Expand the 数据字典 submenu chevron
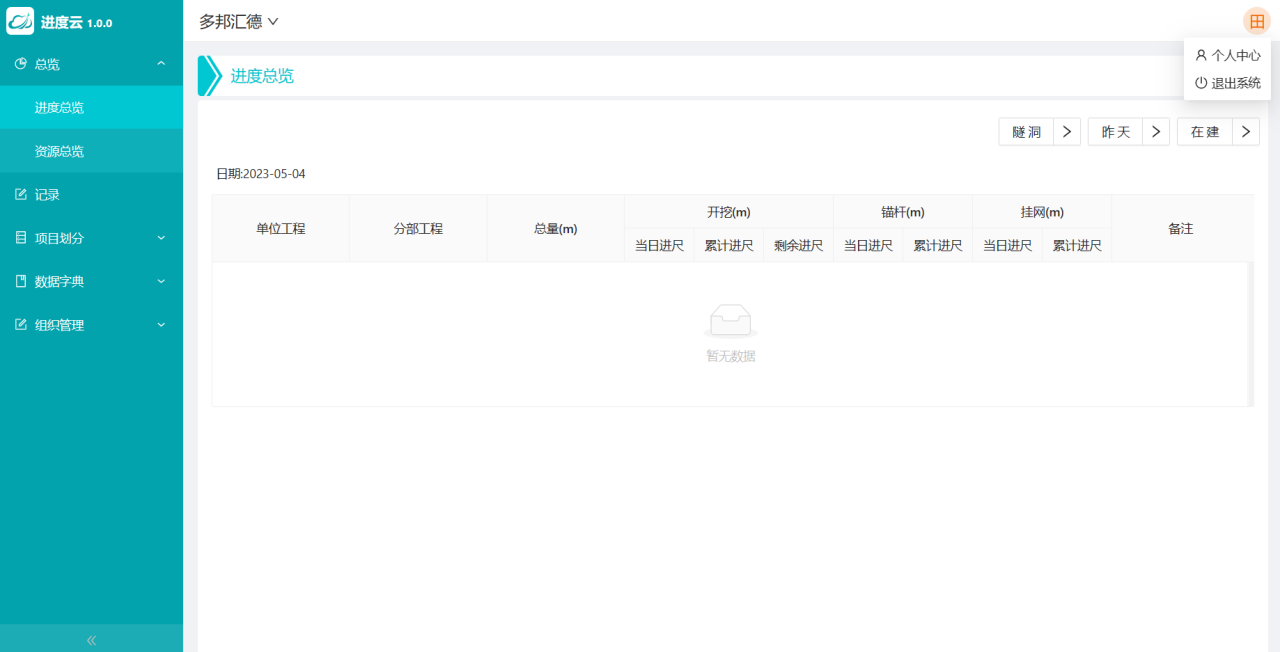The image size is (1280, 652). [161, 282]
